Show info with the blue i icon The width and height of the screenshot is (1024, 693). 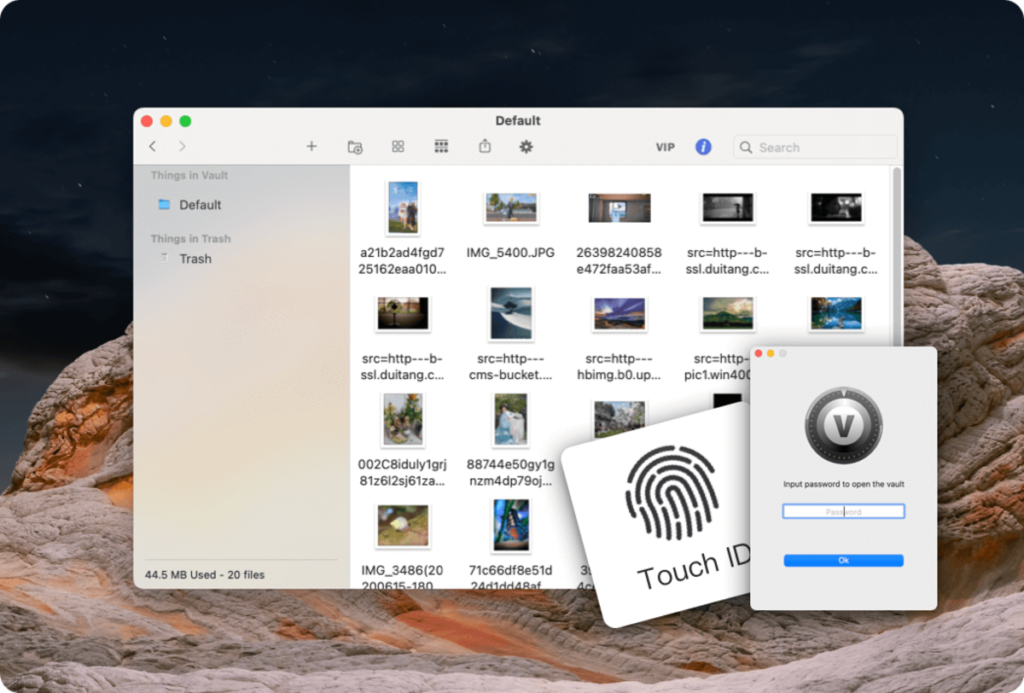[703, 147]
